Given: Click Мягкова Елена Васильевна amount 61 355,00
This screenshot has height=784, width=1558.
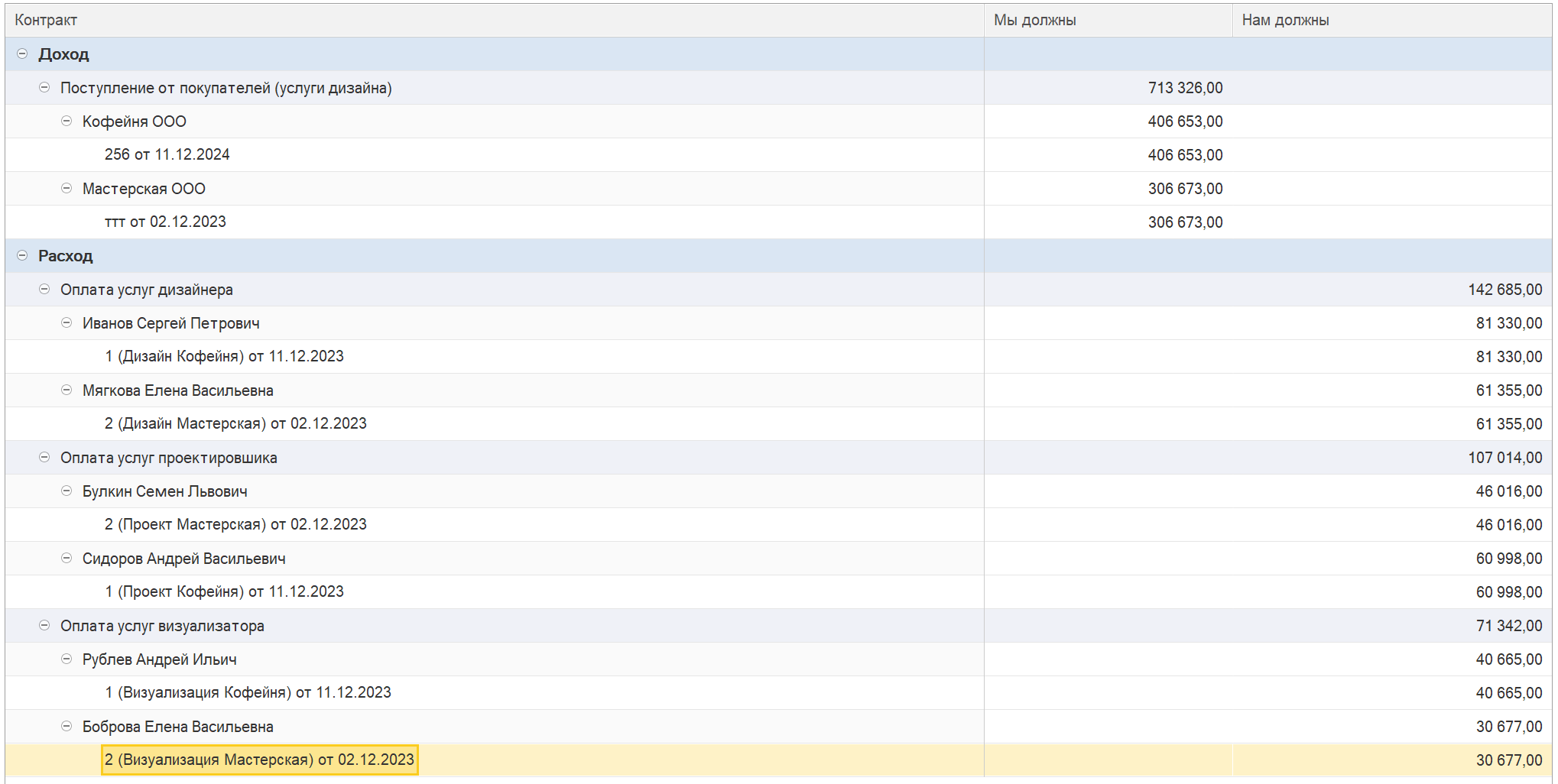Looking at the screenshot, I should coord(1508,390).
